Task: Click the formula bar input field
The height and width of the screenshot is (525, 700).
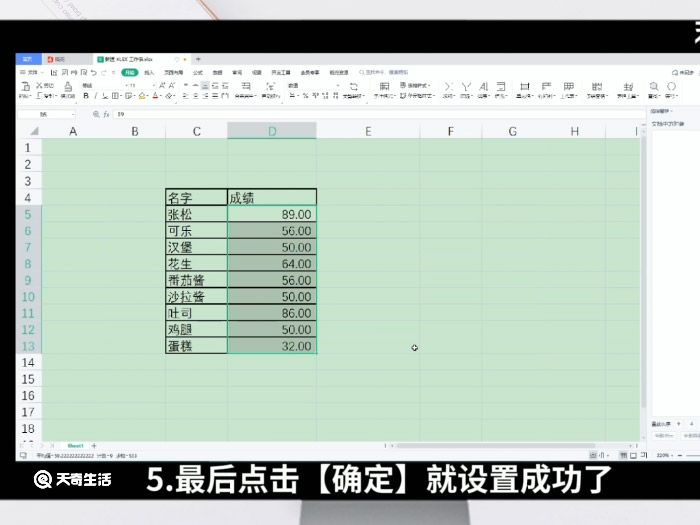Action: pos(379,114)
